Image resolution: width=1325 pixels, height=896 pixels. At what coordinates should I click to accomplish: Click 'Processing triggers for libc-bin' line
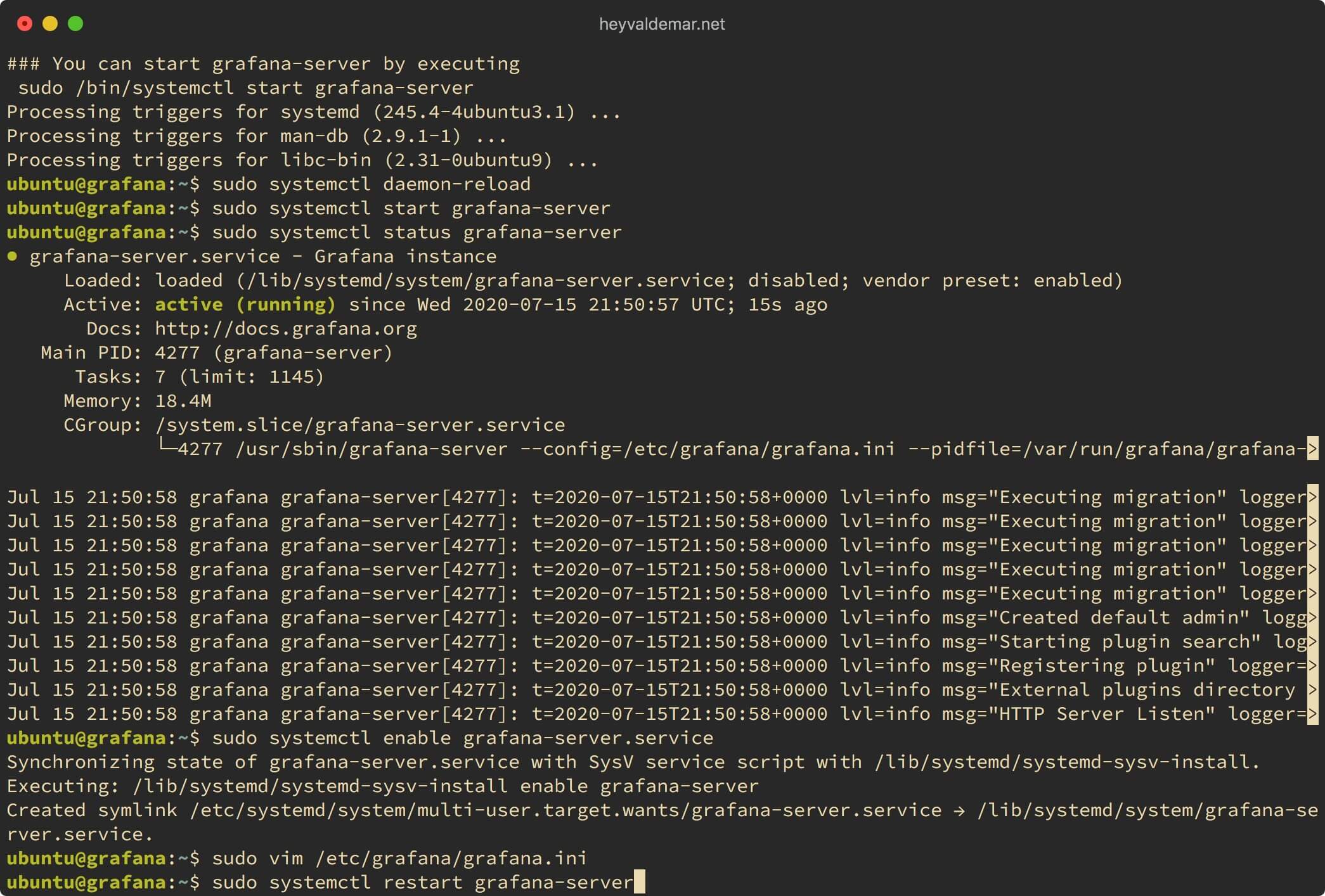(x=302, y=160)
